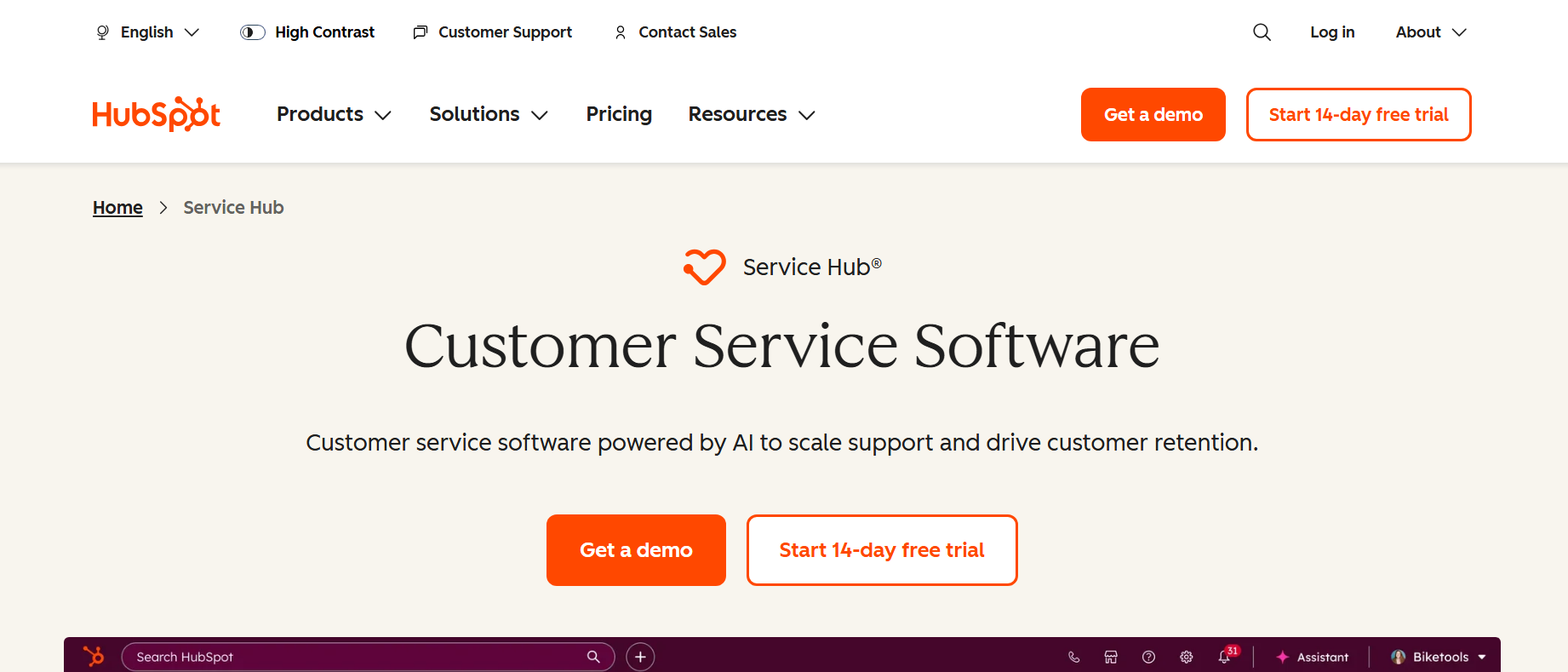Open the marketplace storefront icon
1568x672 pixels.
pos(1111,657)
